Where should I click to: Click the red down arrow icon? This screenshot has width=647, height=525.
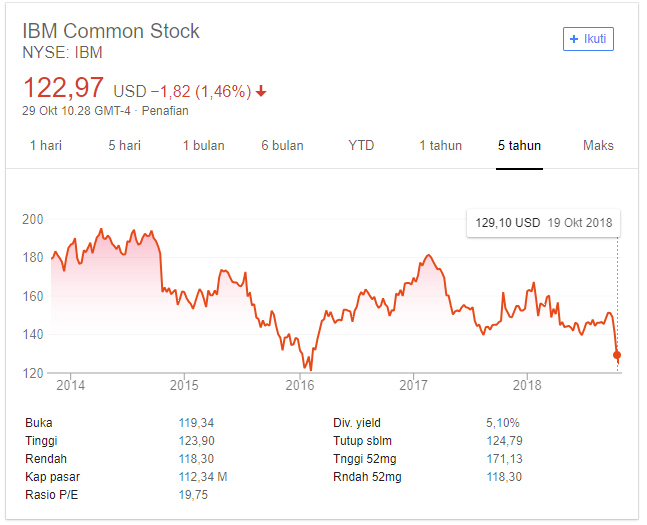(x=262, y=91)
